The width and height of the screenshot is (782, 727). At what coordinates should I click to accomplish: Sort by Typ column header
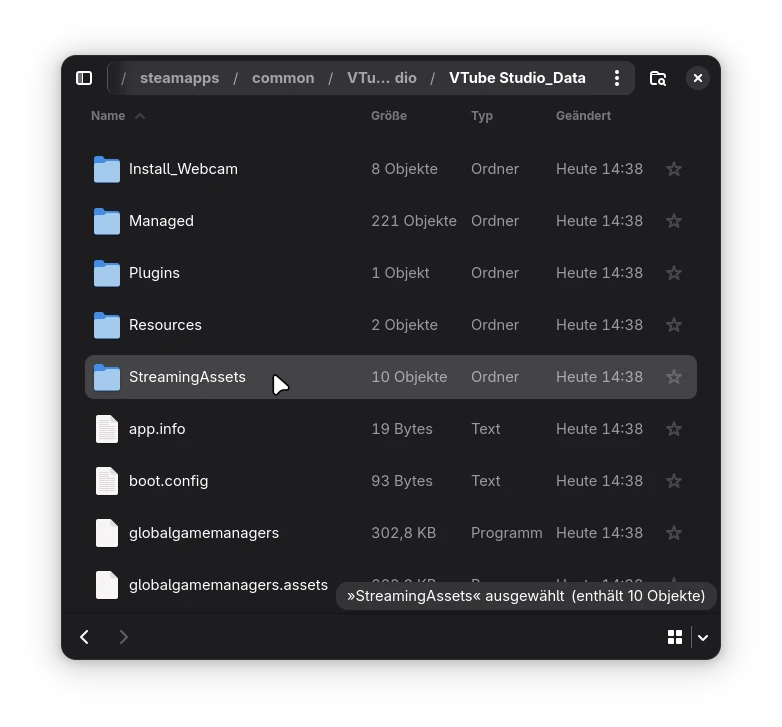pyautogui.click(x=482, y=116)
